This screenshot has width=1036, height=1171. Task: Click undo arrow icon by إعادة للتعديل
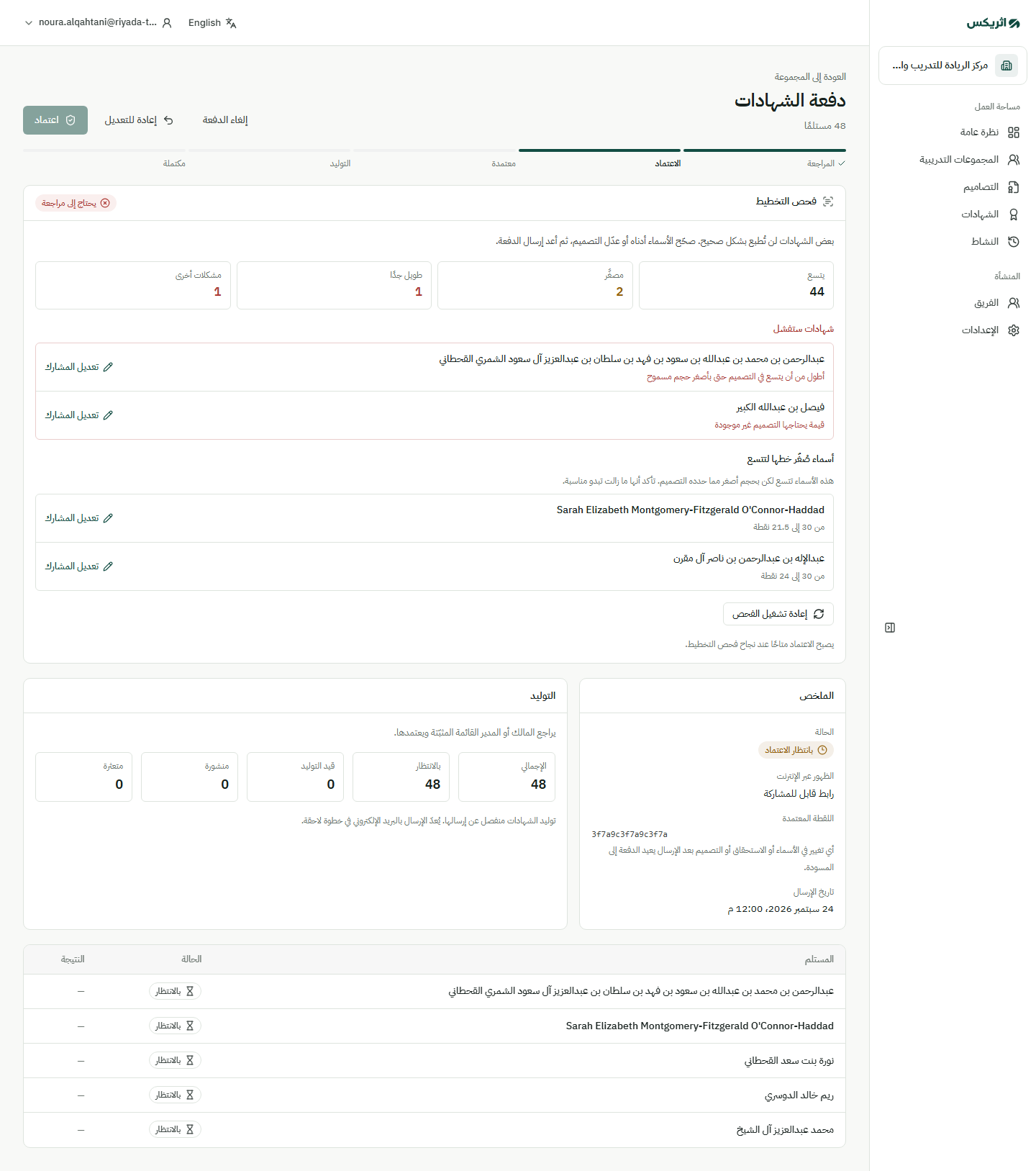click(x=168, y=120)
